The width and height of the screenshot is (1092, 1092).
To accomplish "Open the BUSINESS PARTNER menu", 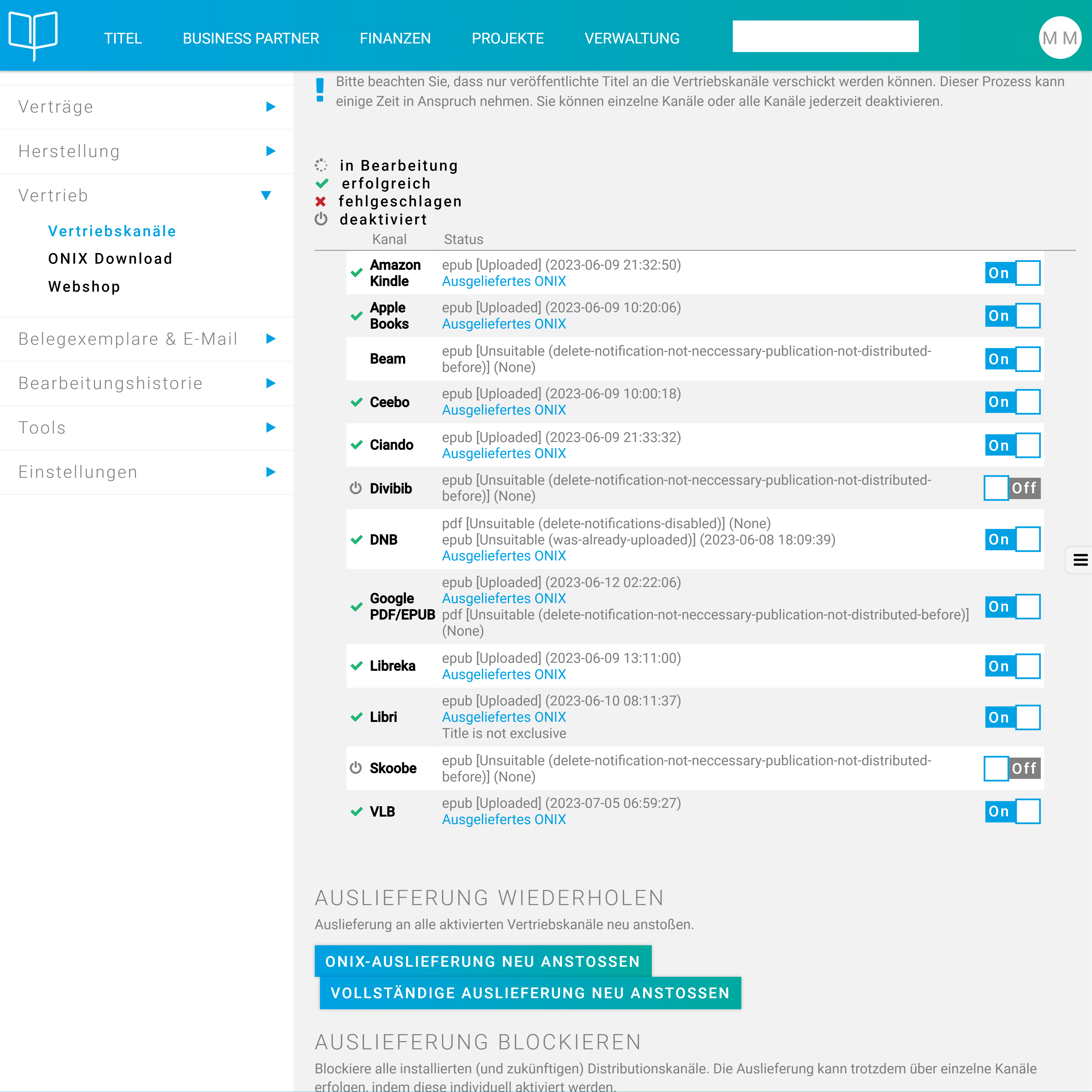I will click(x=251, y=38).
